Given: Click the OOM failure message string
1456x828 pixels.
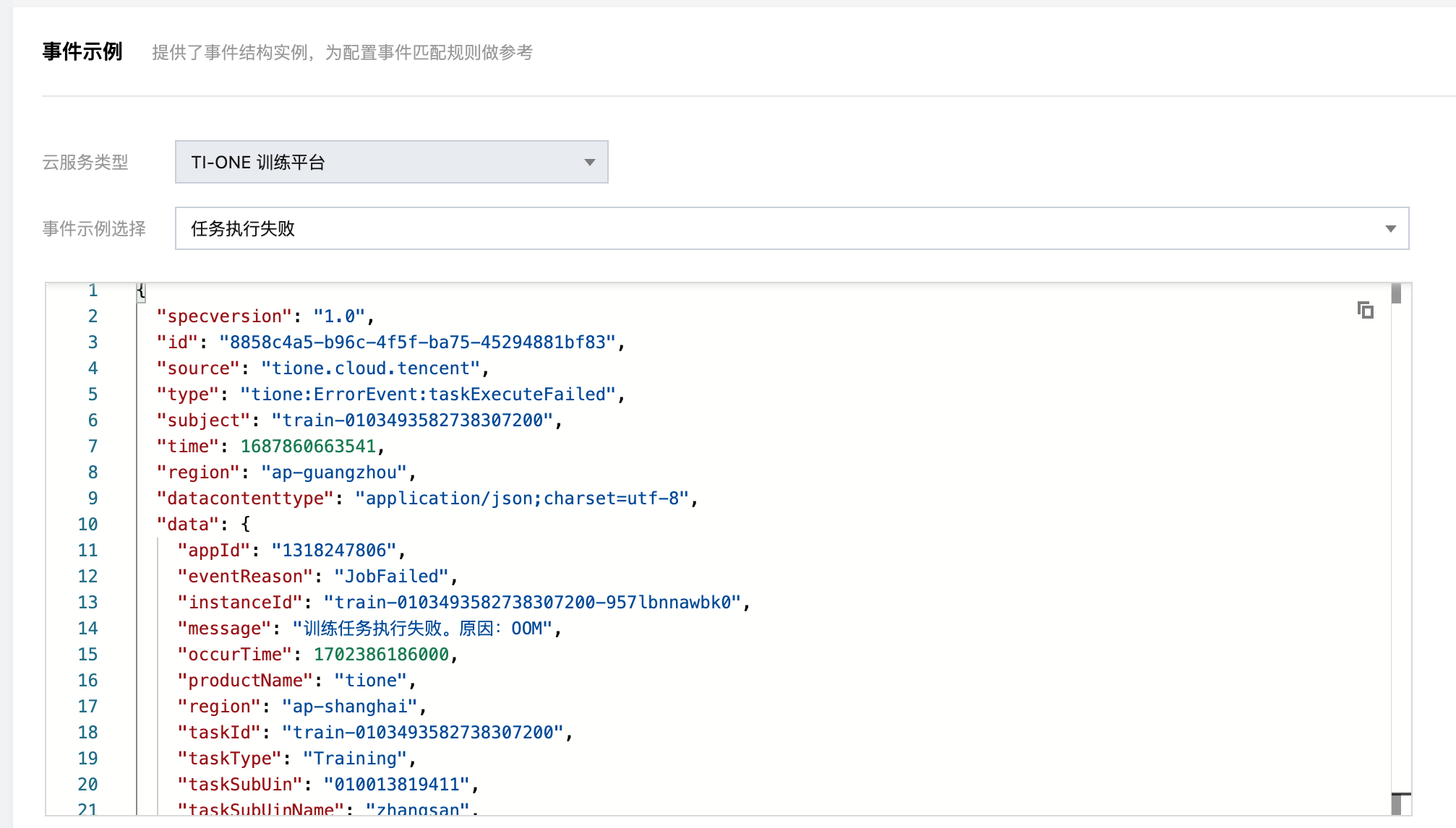Looking at the screenshot, I should (422, 629).
